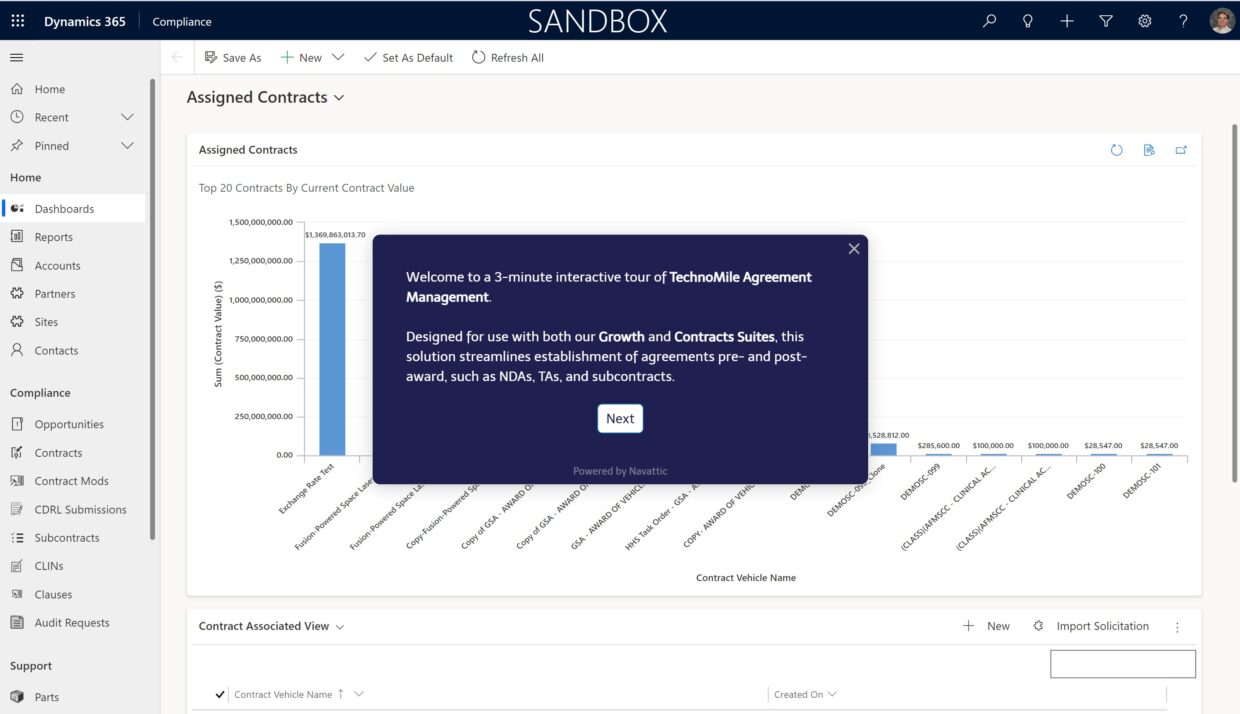This screenshot has height=714, width=1240.
Task: Click Set As Default
Action: pos(408,58)
